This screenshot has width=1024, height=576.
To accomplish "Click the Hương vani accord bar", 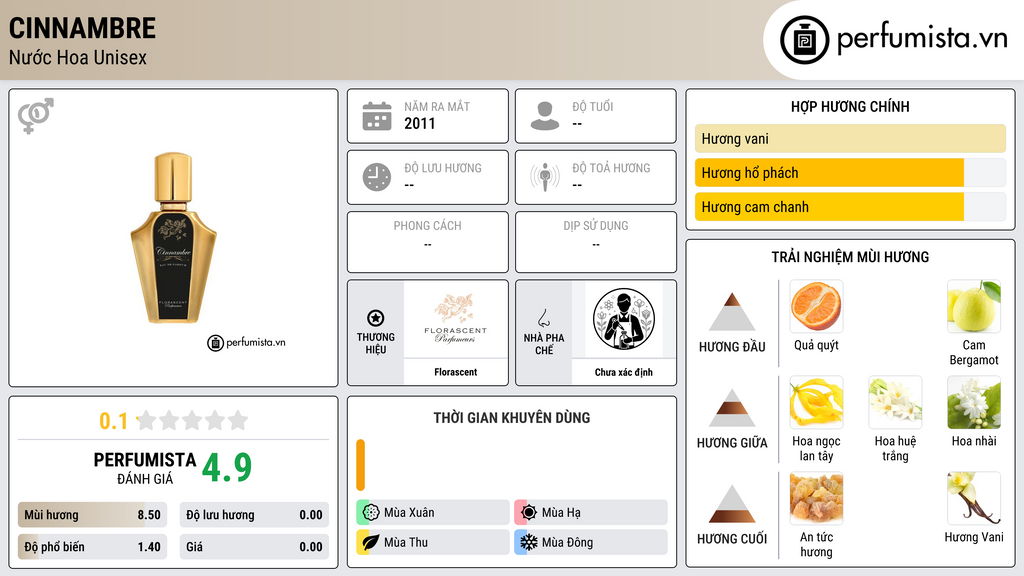I will coord(850,138).
